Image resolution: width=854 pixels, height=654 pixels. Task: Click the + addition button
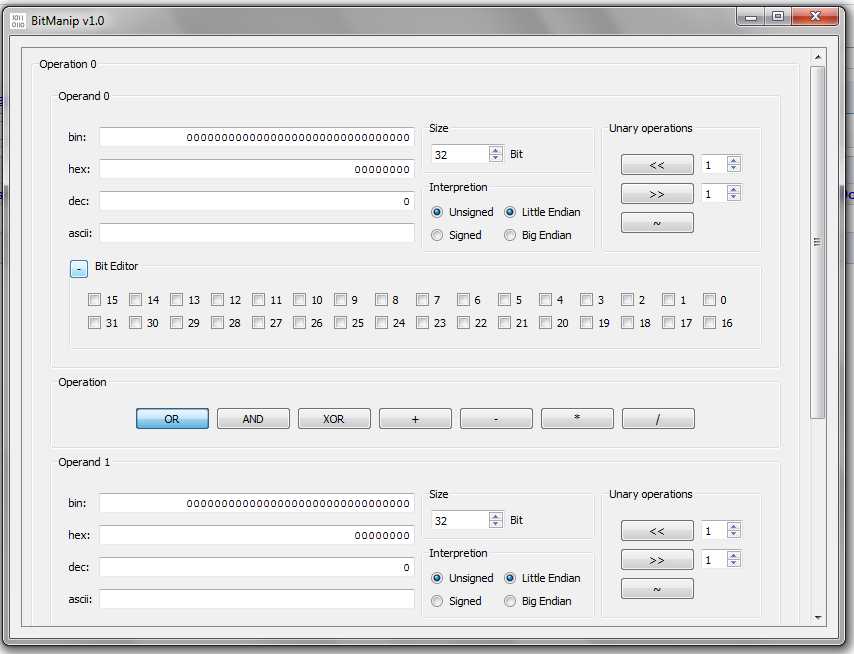tap(415, 419)
